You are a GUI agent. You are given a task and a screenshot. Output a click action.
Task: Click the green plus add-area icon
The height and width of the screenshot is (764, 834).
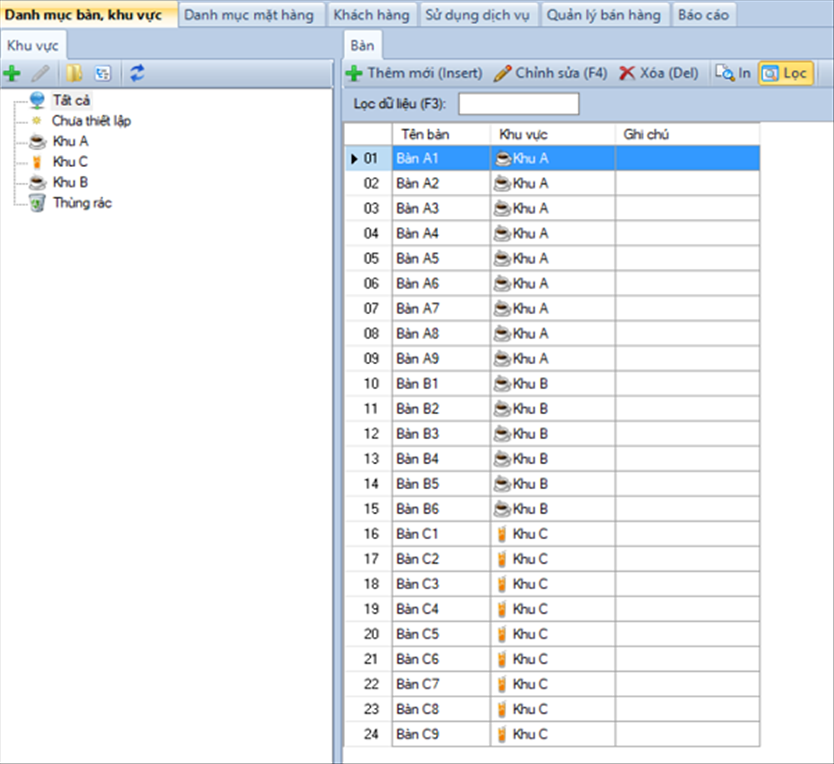[12, 73]
